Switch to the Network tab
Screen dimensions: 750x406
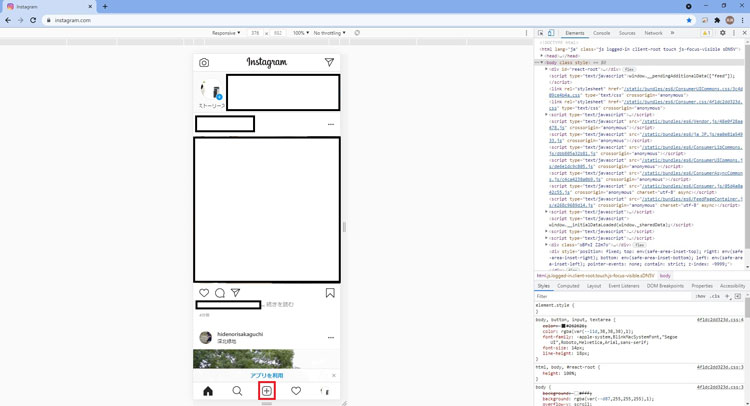coord(653,33)
